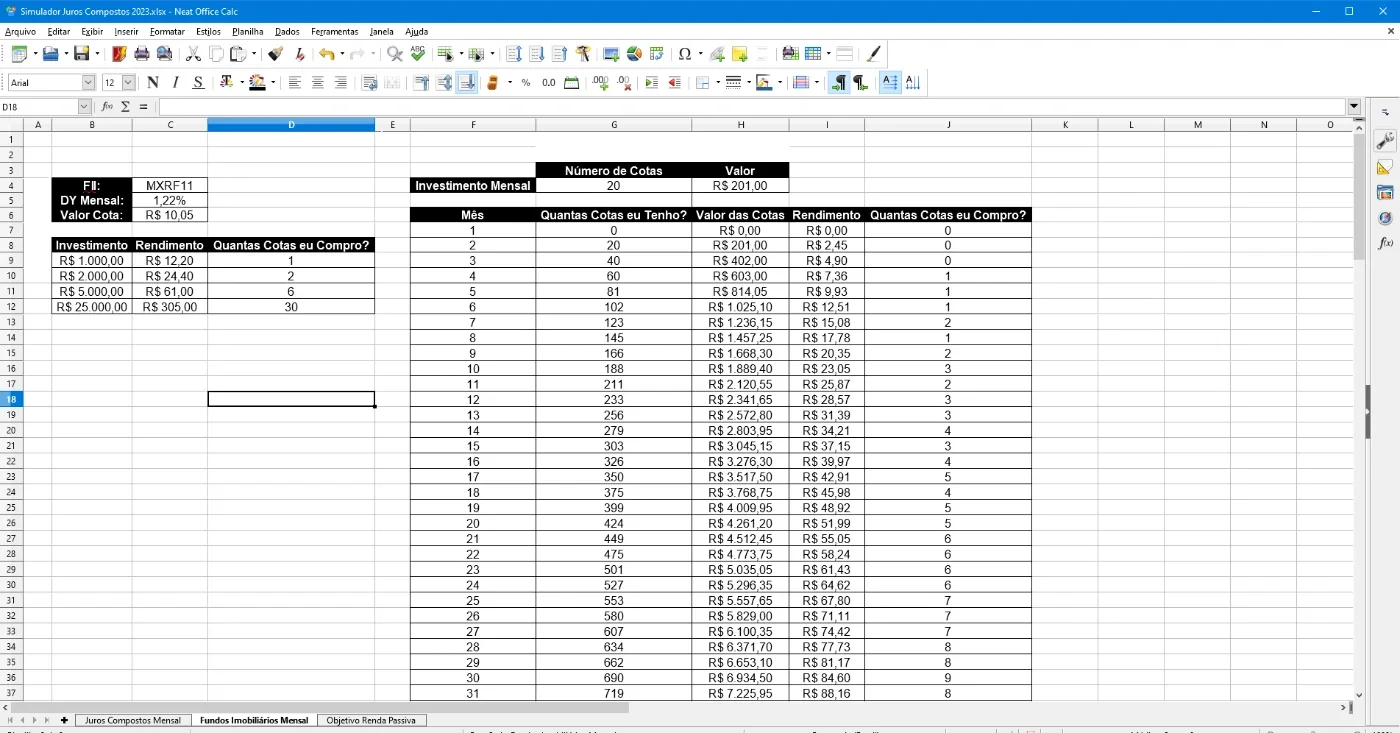Open the Gallery sidebar panel
This screenshot has width=1400, height=733.
point(1385,192)
